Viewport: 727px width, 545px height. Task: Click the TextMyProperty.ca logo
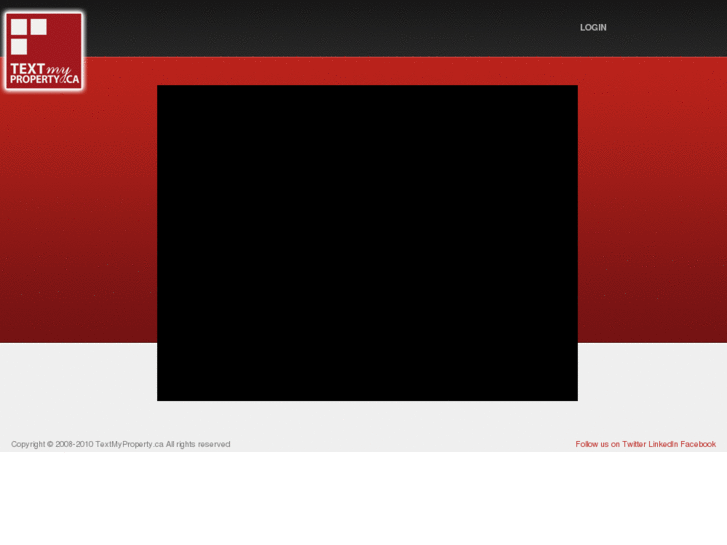click(43, 50)
